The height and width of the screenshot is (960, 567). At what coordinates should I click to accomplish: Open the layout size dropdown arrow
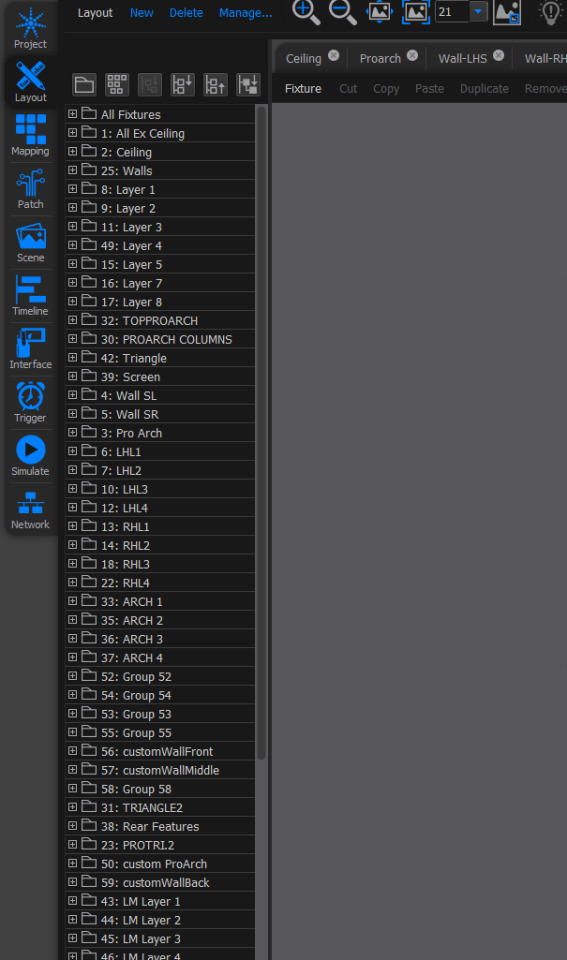478,12
